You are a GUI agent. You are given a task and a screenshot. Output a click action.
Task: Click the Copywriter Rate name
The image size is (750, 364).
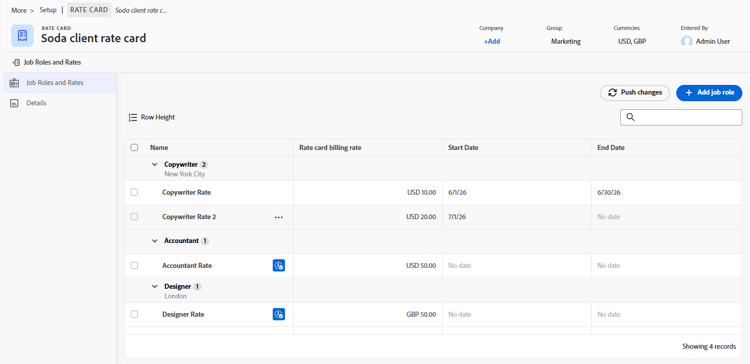click(187, 192)
